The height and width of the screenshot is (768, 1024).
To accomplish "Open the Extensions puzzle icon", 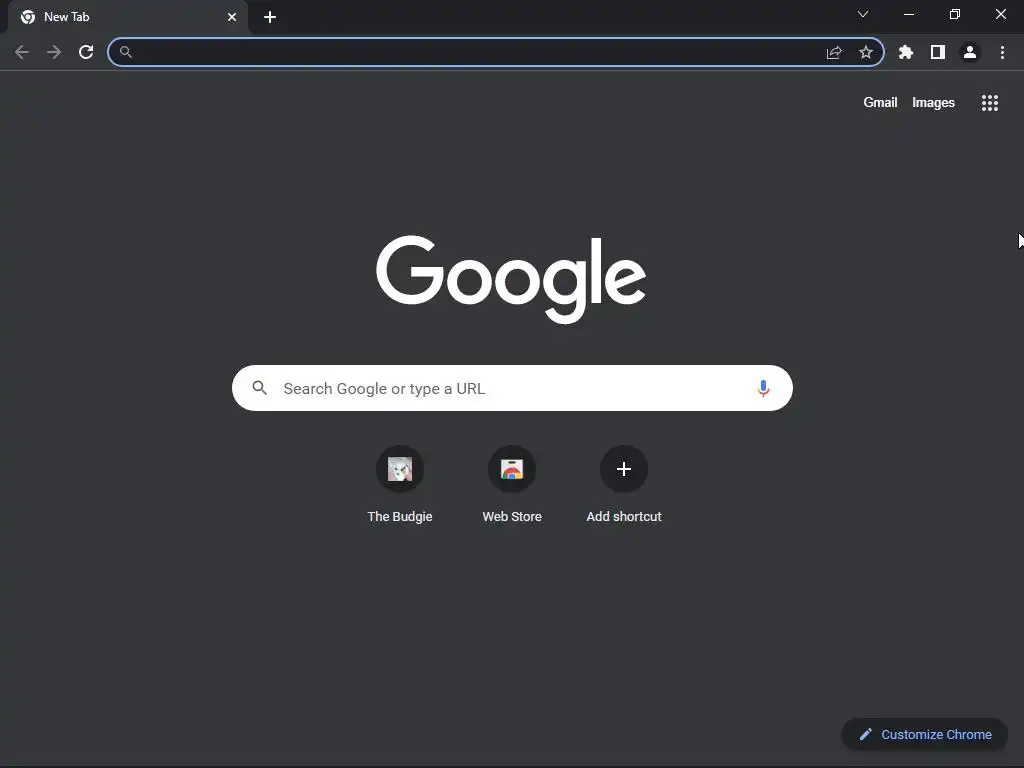I will coord(906,52).
